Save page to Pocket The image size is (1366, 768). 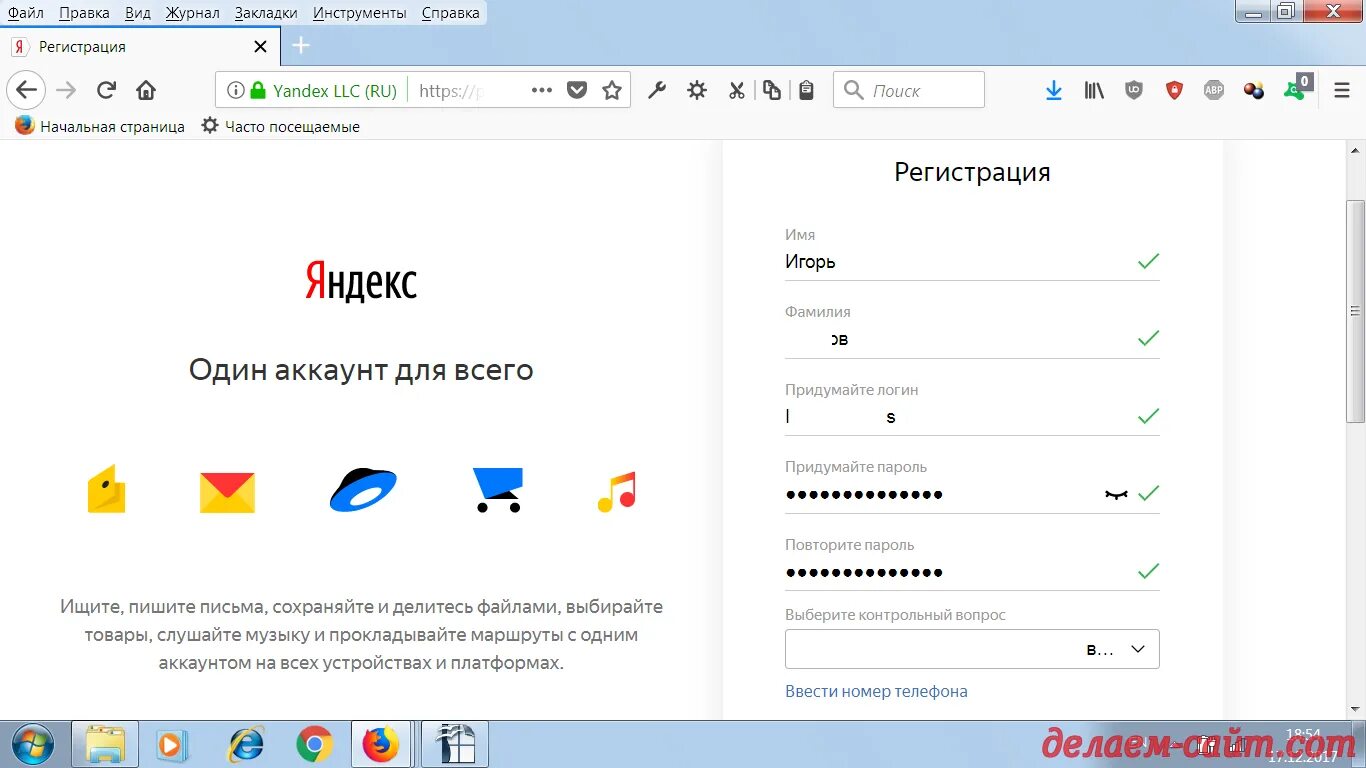click(x=577, y=90)
